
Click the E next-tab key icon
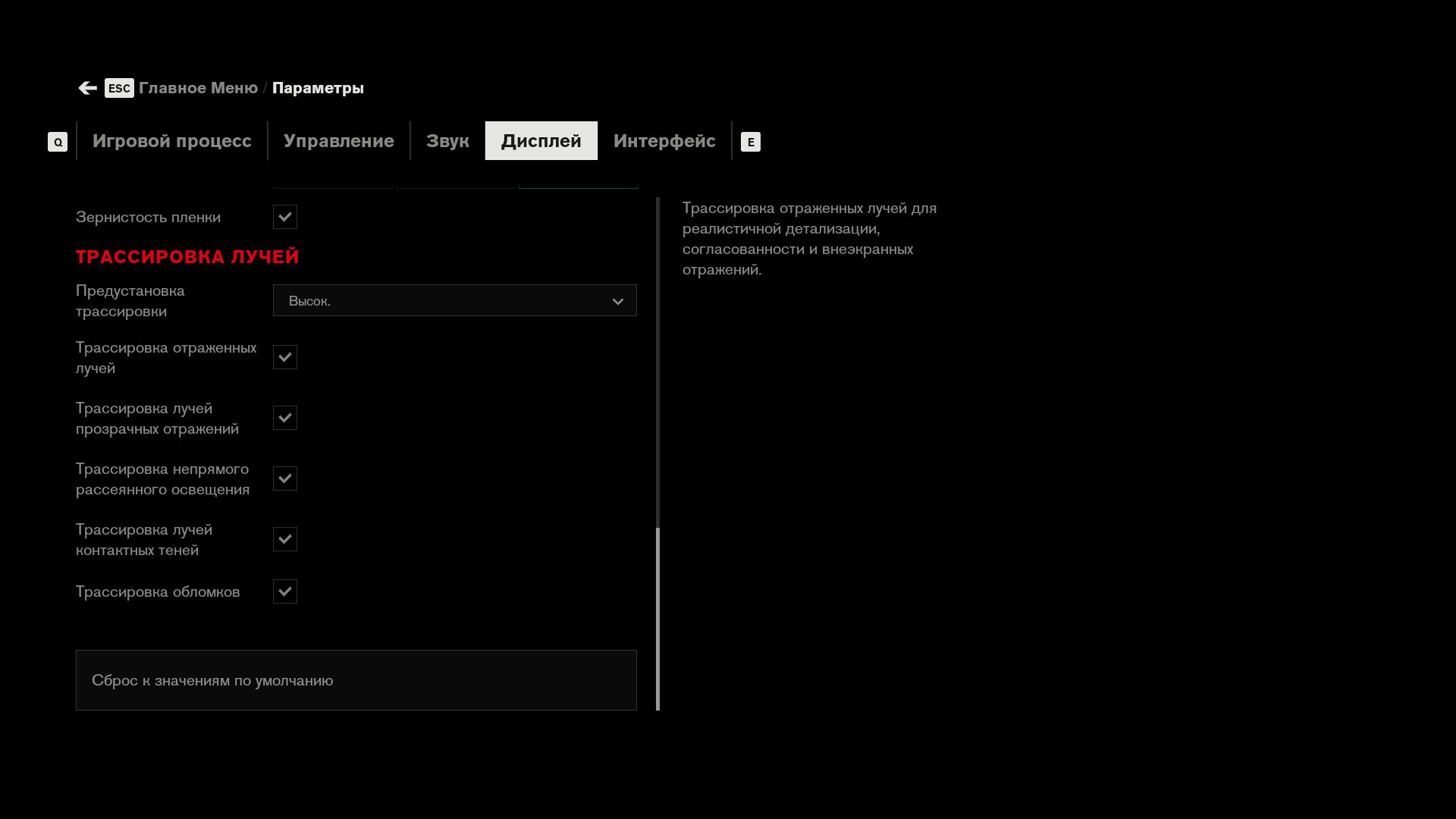750,142
